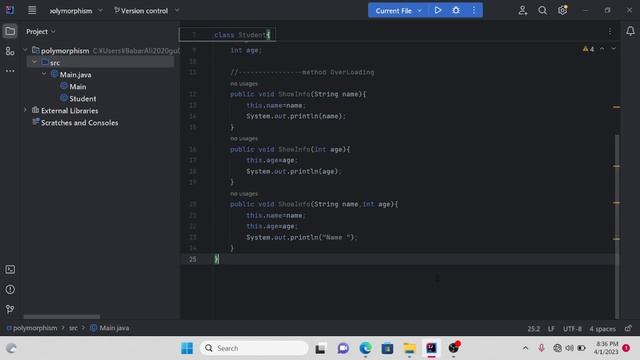
Task: Click the Windows taskbar Search box
Action: point(254,348)
